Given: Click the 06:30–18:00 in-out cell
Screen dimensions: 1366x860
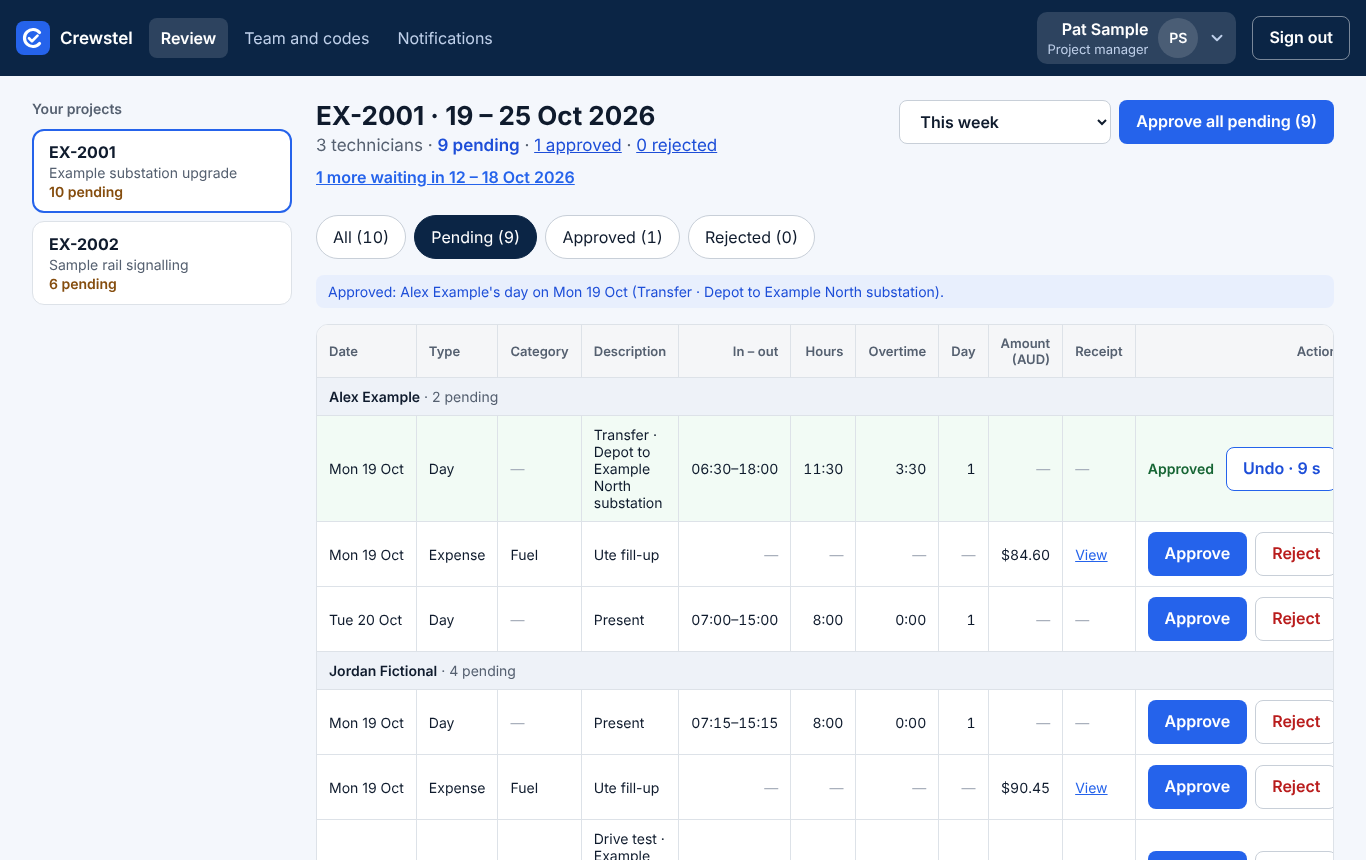Looking at the screenshot, I should (x=735, y=469).
